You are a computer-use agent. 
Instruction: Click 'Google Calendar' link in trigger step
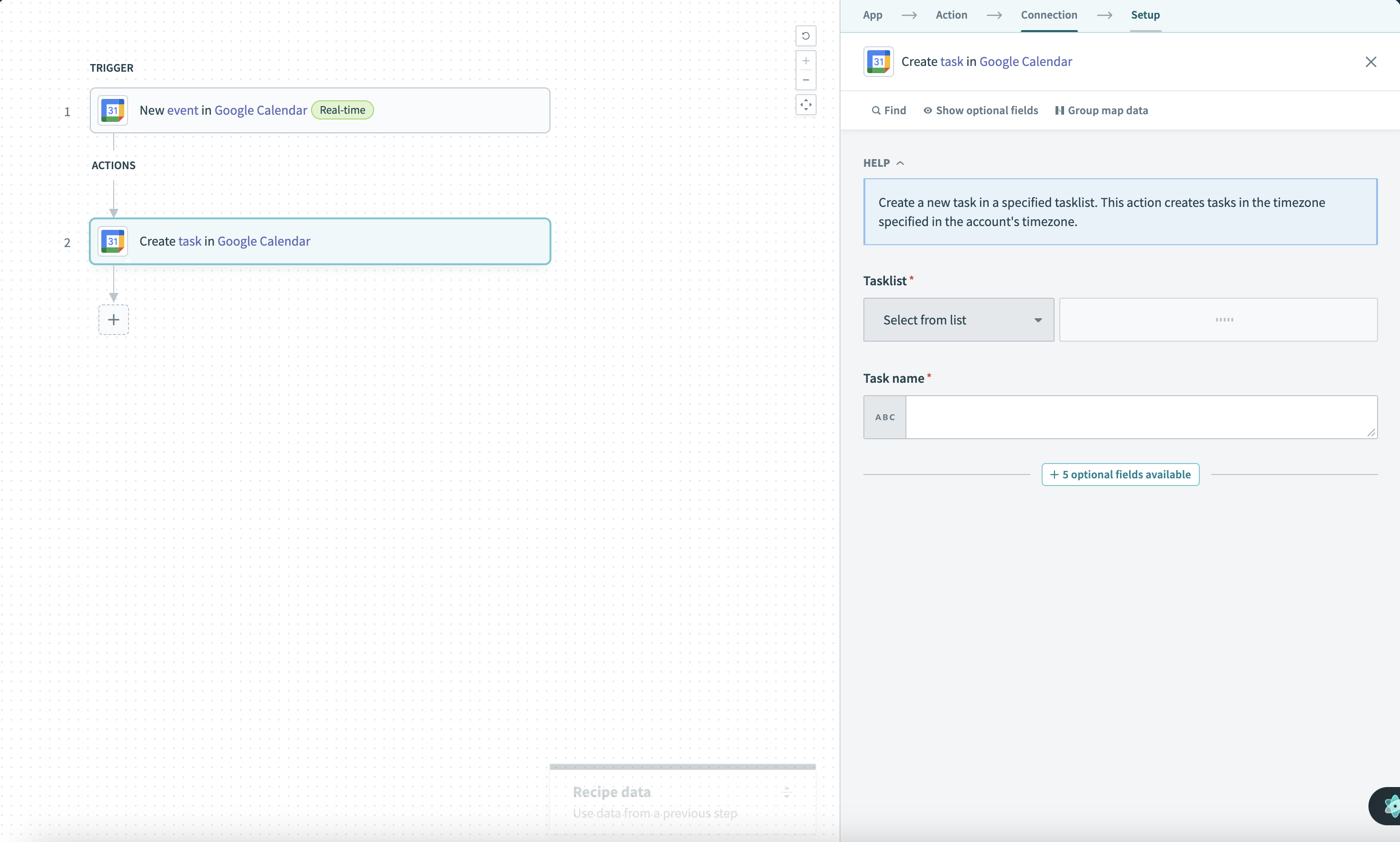(260, 110)
